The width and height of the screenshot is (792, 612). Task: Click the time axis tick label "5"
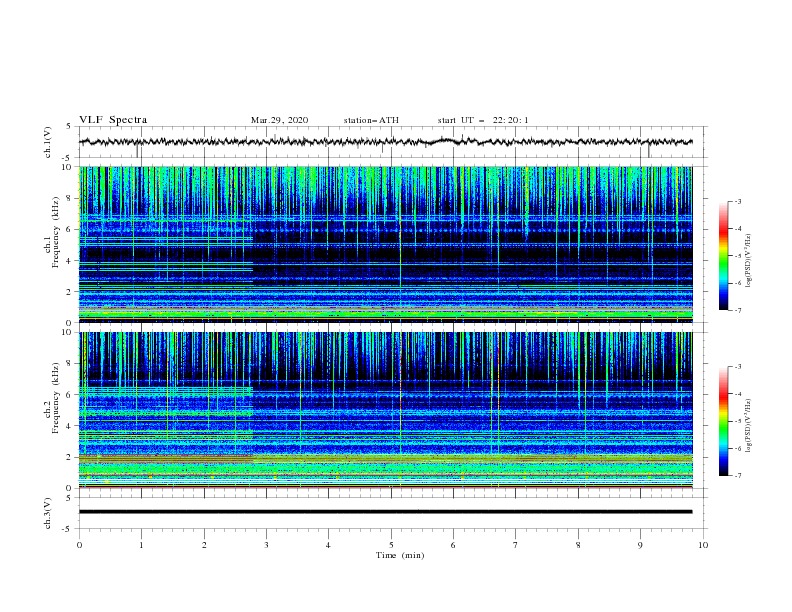(391, 545)
